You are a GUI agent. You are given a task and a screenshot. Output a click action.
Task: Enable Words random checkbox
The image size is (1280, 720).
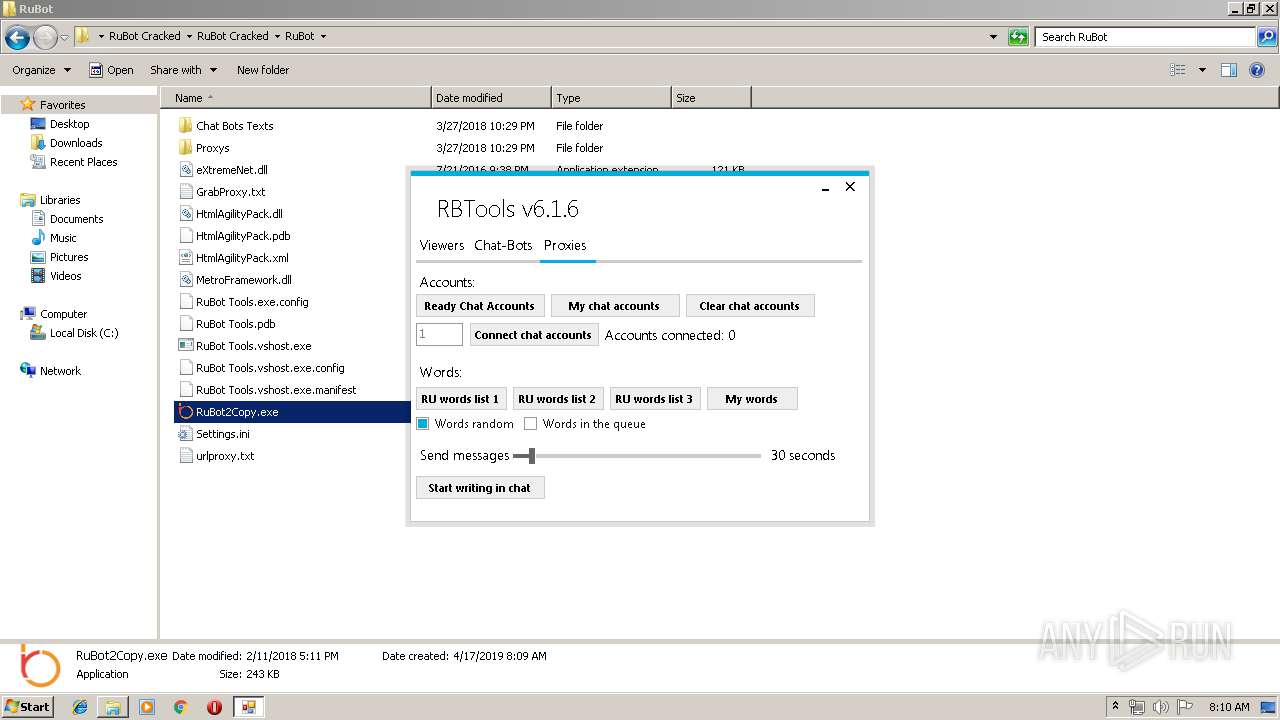coord(423,424)
